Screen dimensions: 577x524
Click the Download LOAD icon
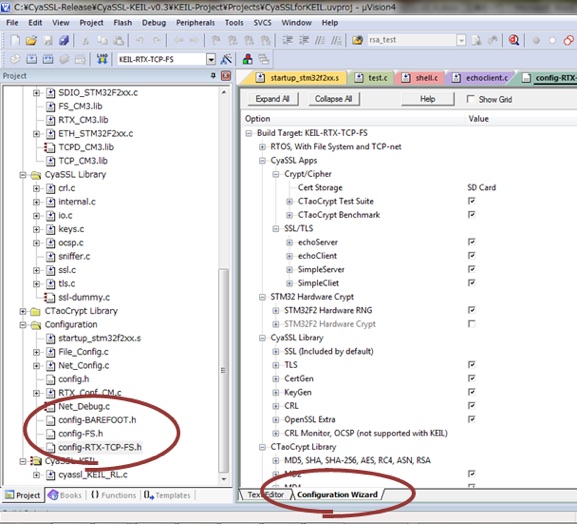[102, 59]
